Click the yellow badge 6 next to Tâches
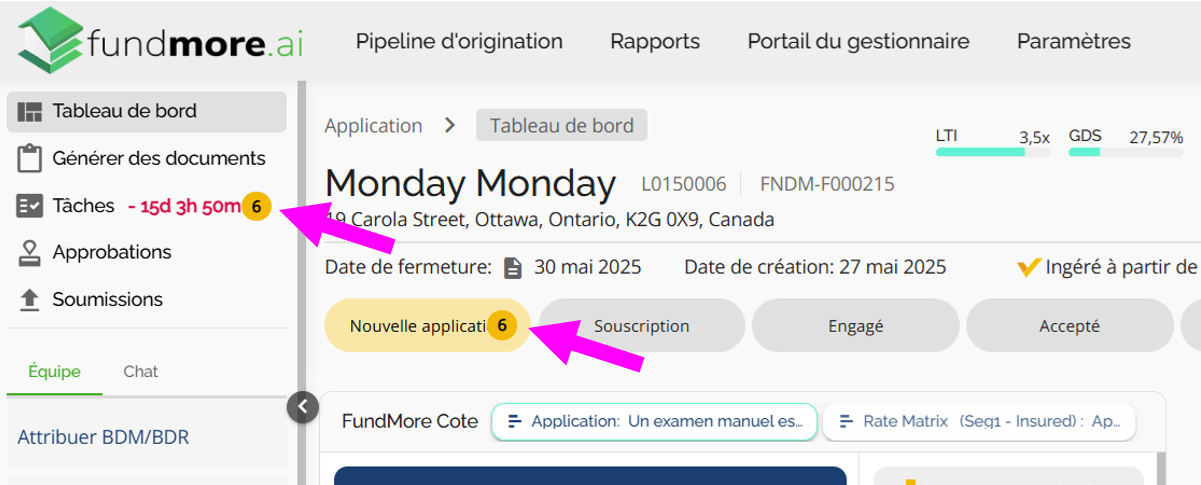This screenshot has height=485, width=1201. point(257,207)
